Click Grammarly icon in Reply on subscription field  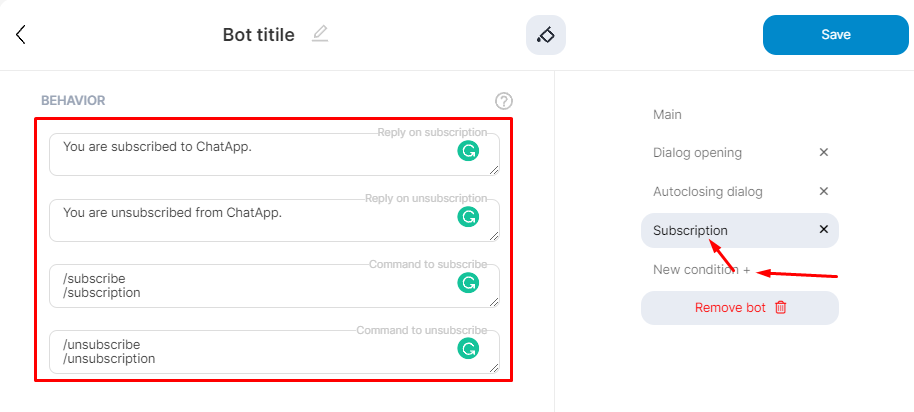click(468, 151)
